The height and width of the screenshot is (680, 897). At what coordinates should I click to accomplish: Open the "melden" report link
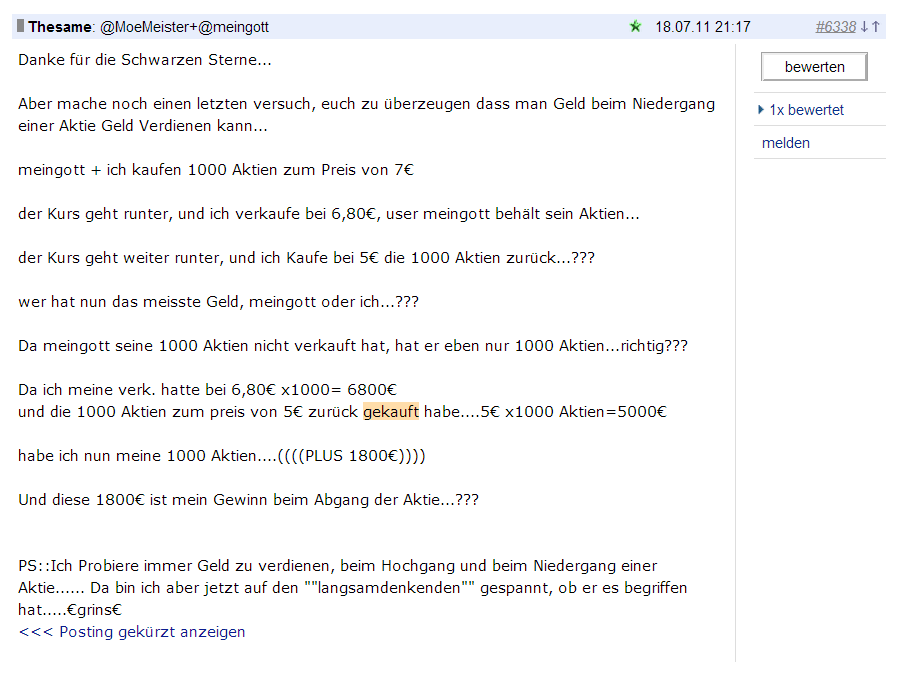(786, 143)
